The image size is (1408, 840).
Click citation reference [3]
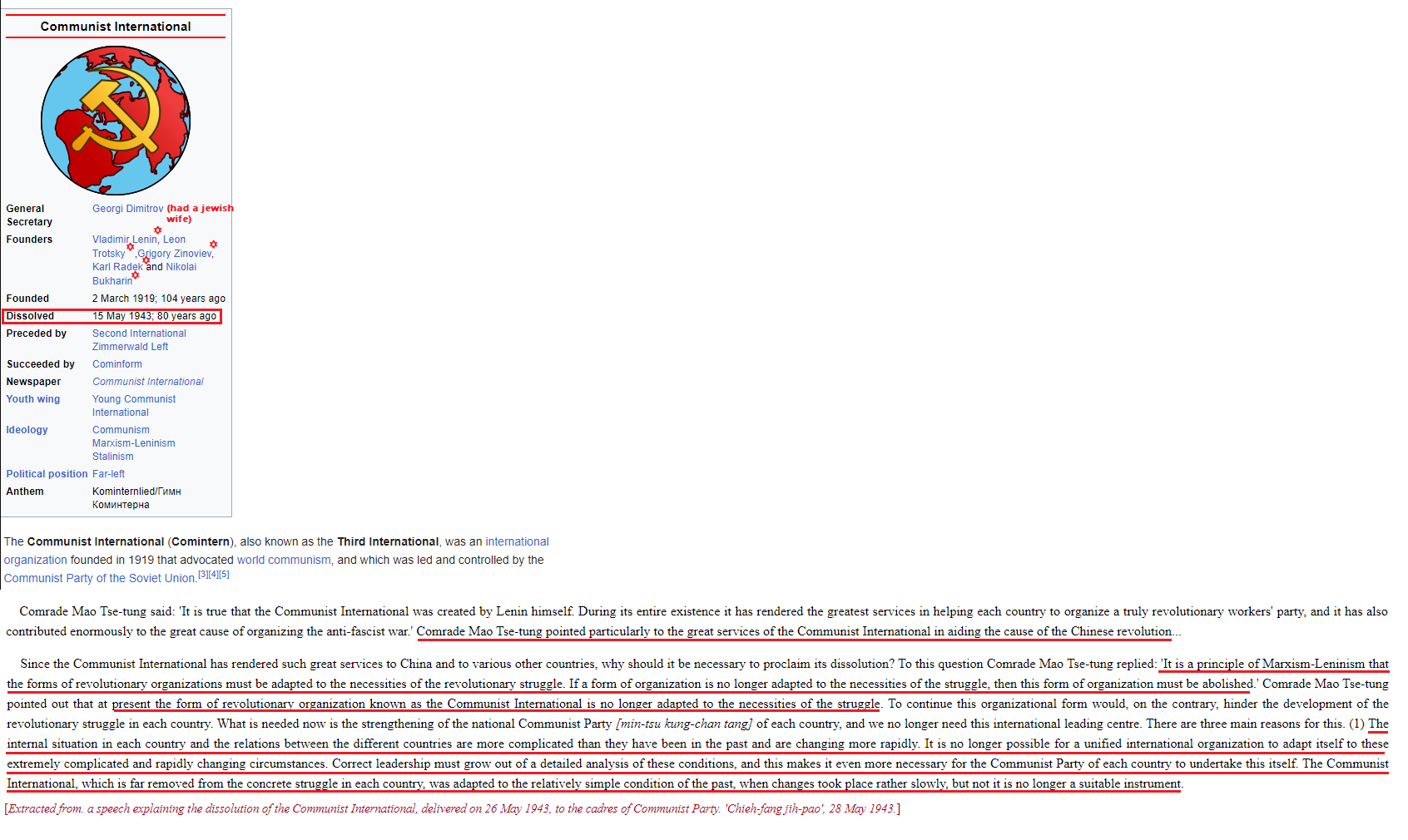203,574
